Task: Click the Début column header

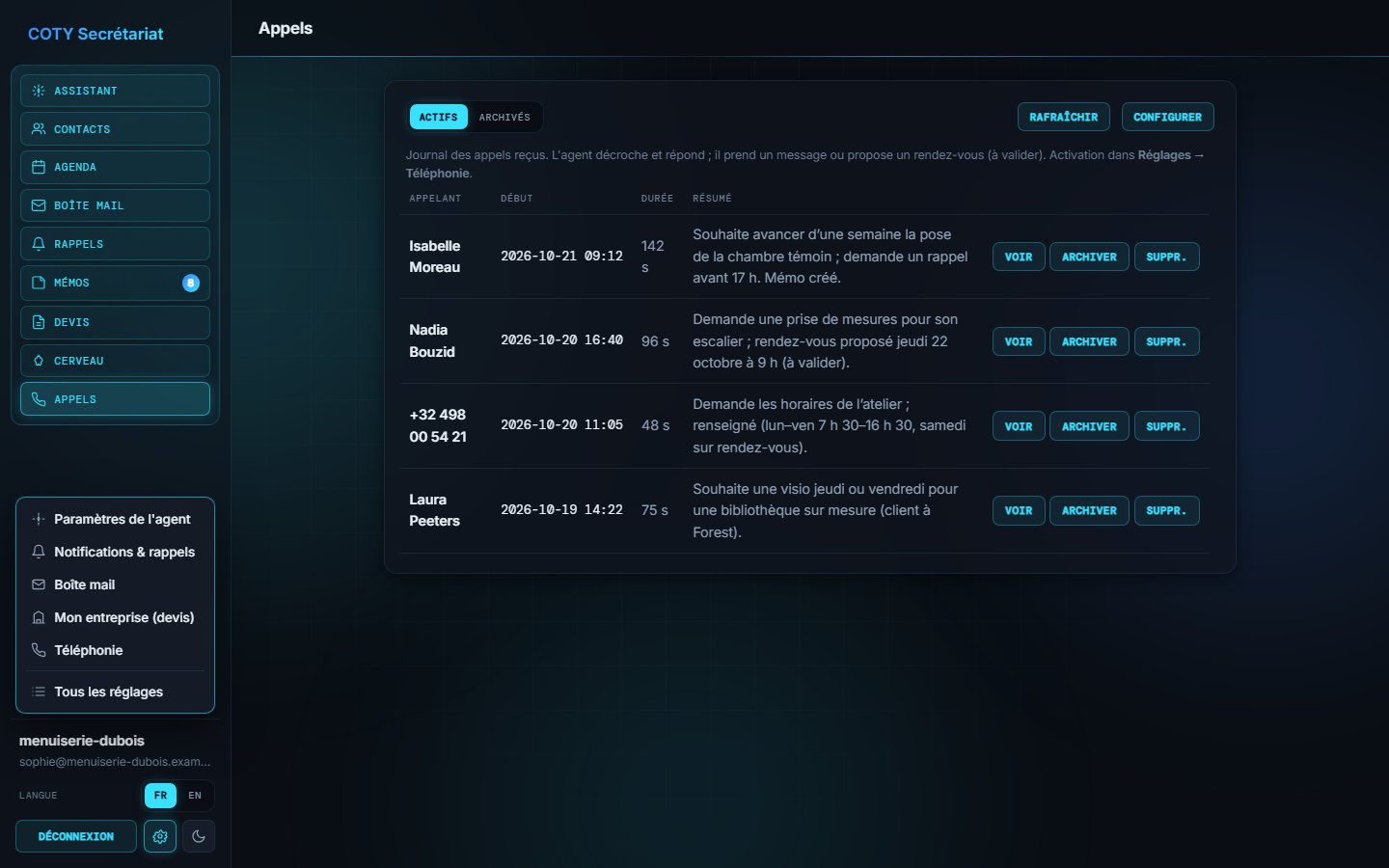Action: pyautogui.click(x=517, y=199)
